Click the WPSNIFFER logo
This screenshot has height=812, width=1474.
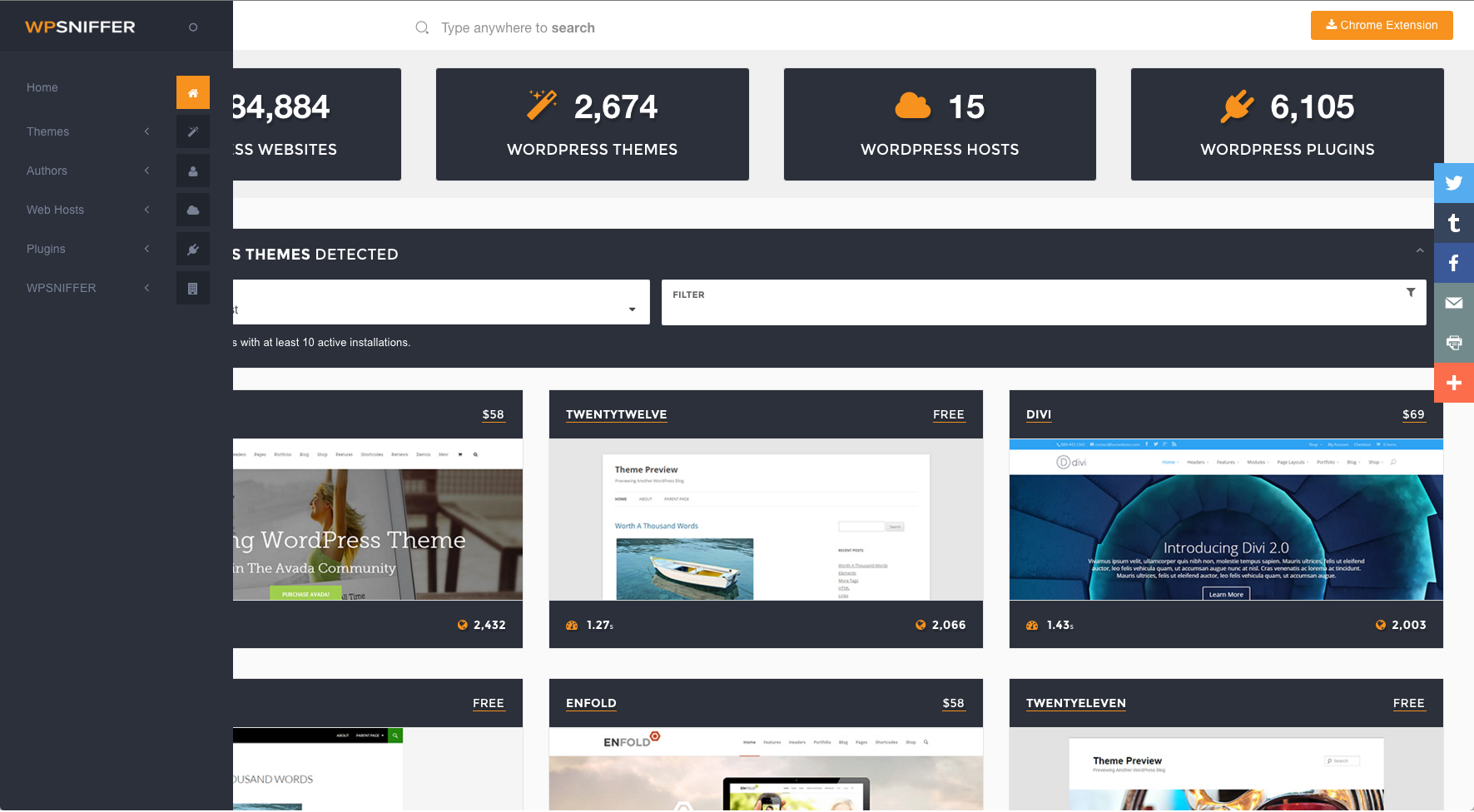[x=80, y=27]
